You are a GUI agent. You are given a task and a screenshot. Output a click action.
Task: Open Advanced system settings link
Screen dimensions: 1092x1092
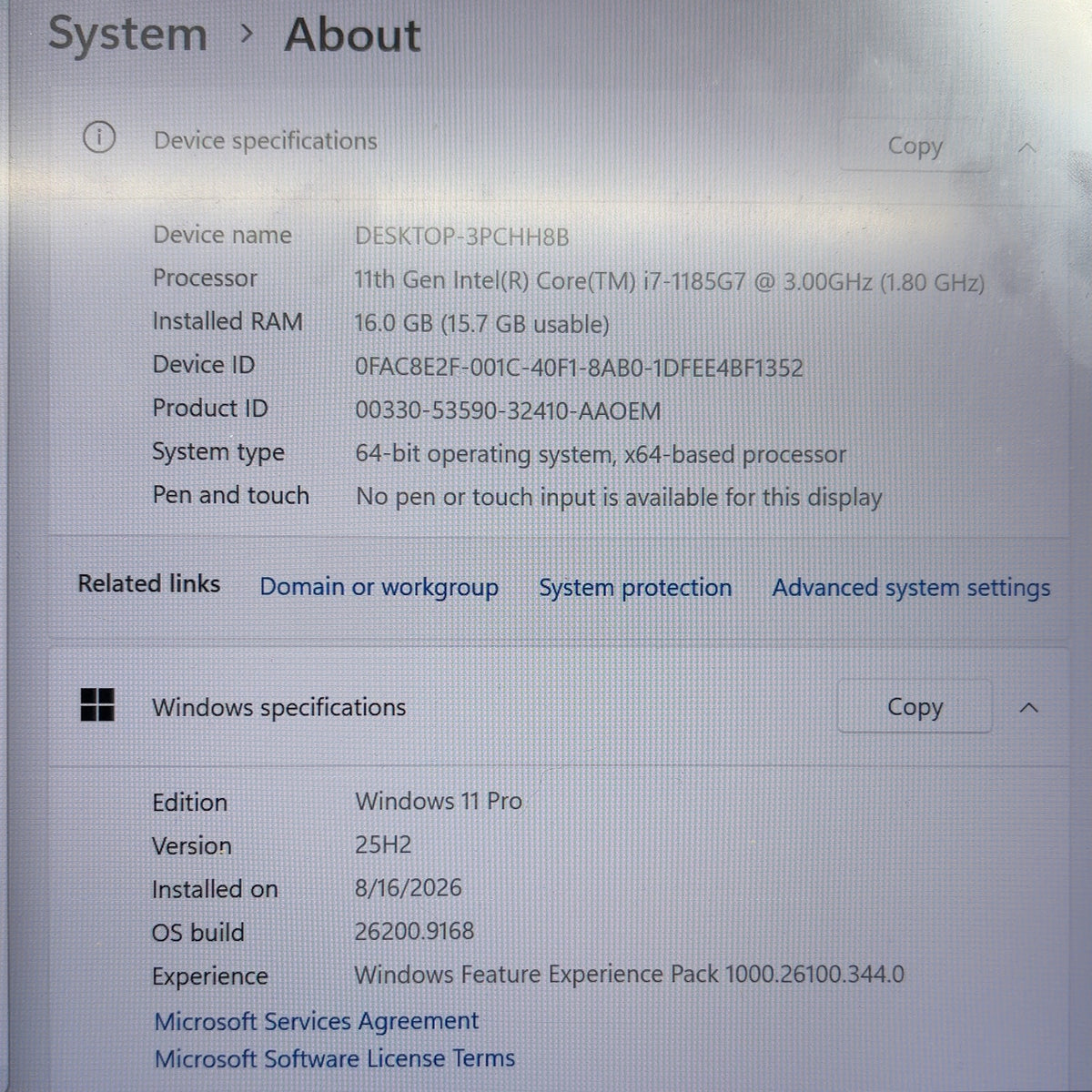click(911, 588)
